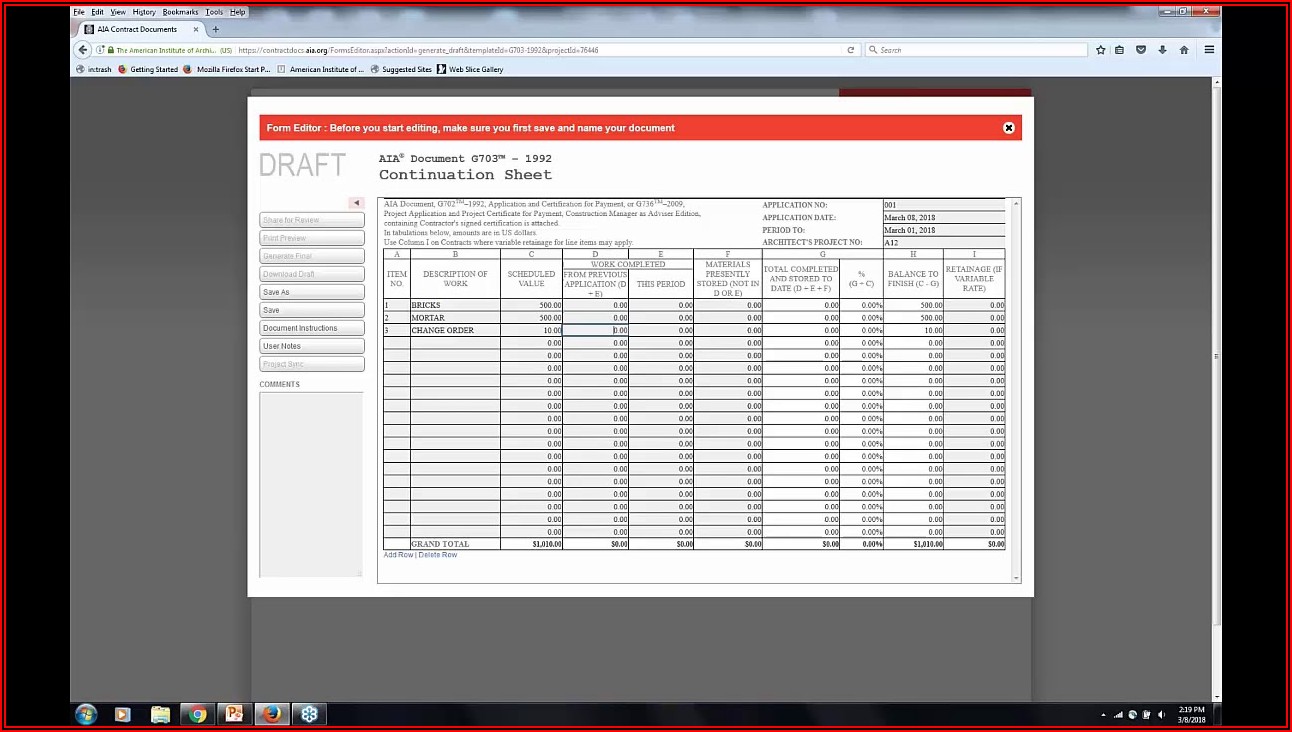Click balance to finish 500.00 for Mortar

[x=913, y=318]
